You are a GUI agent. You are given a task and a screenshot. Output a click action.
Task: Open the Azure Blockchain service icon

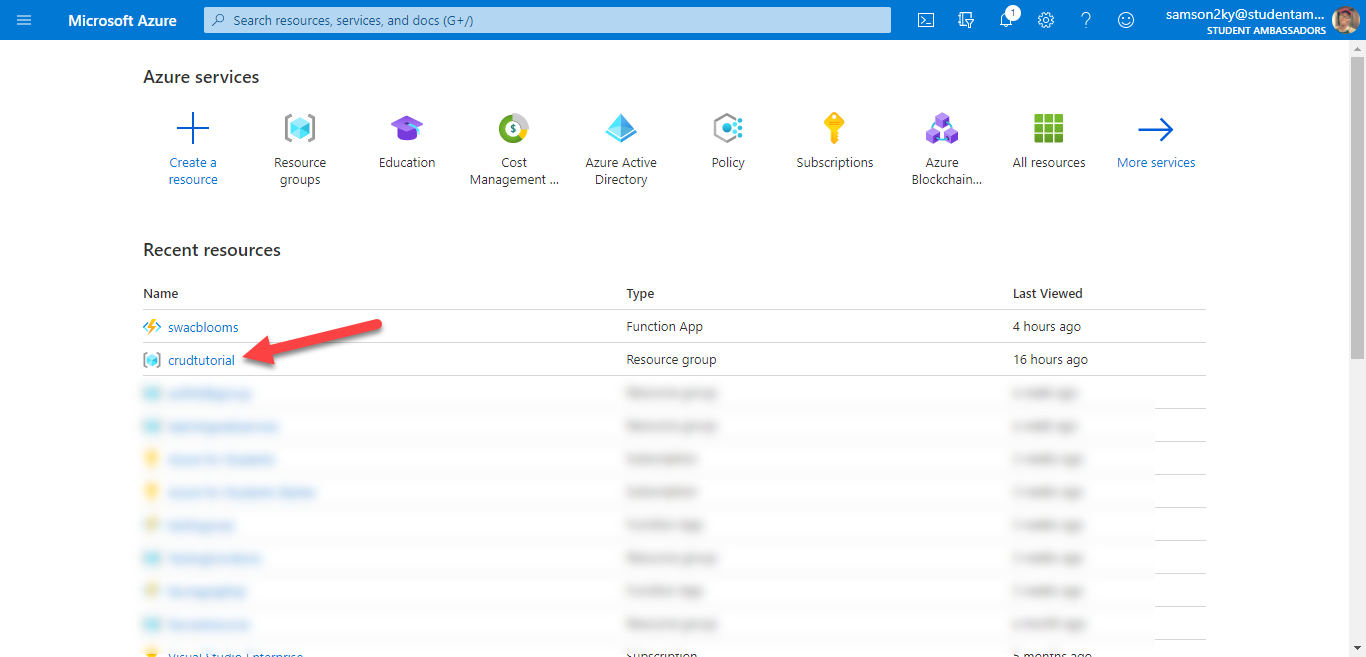(x=942, y=128)
